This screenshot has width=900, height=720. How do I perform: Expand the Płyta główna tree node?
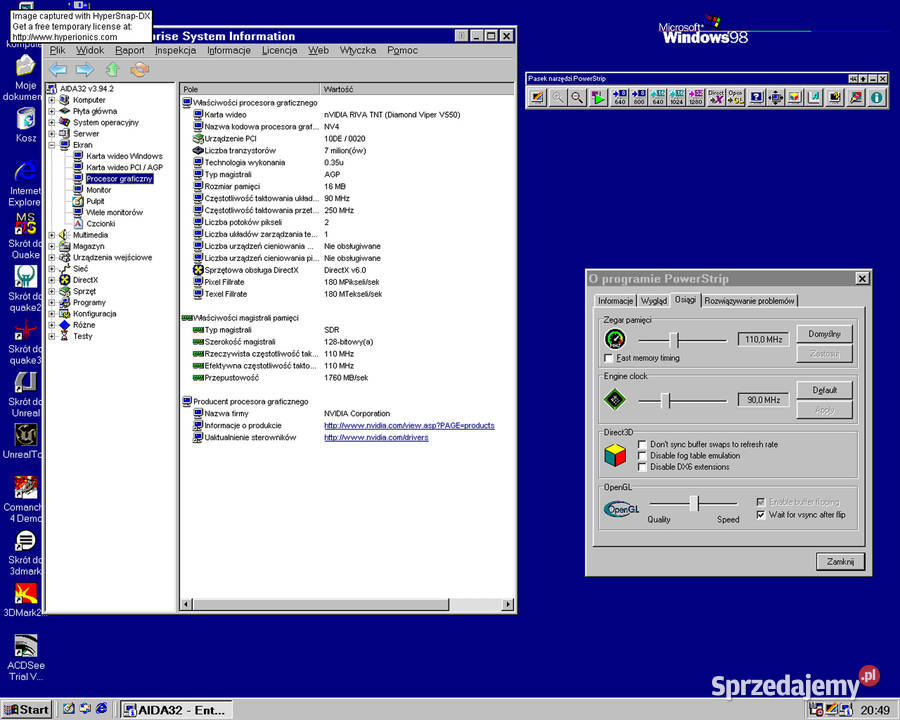(x=52, y=111)
